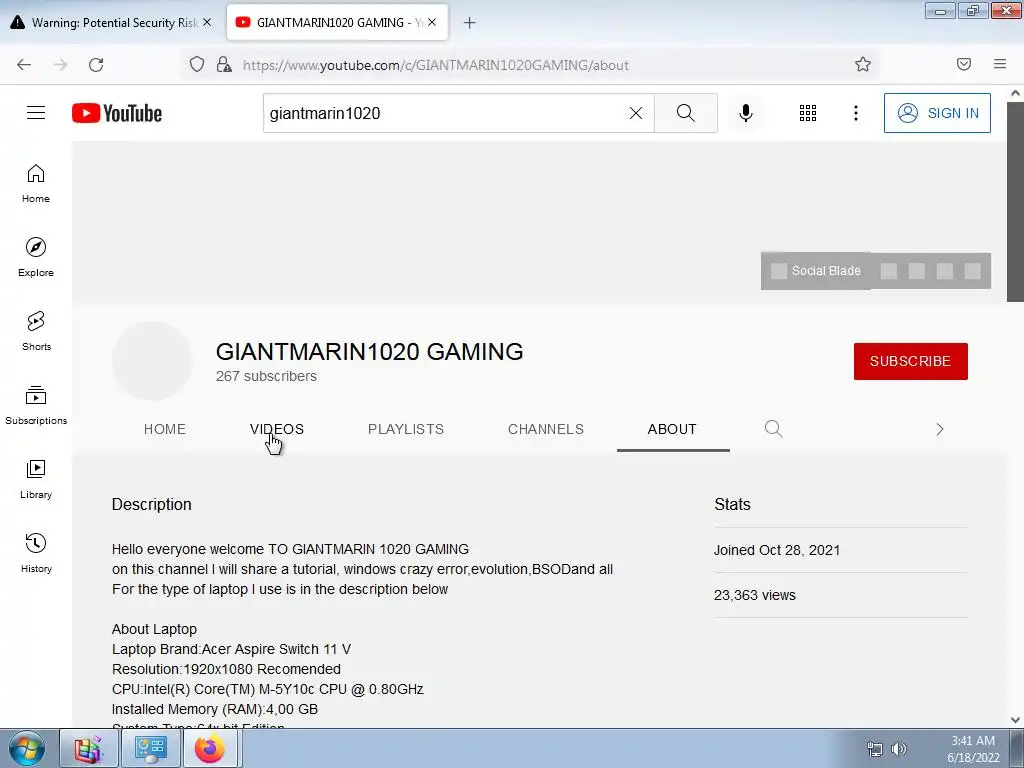
Task: Click the Resolution:1920x1080 Recomended line
Action: pyautogui.click(x=226, y=669)
